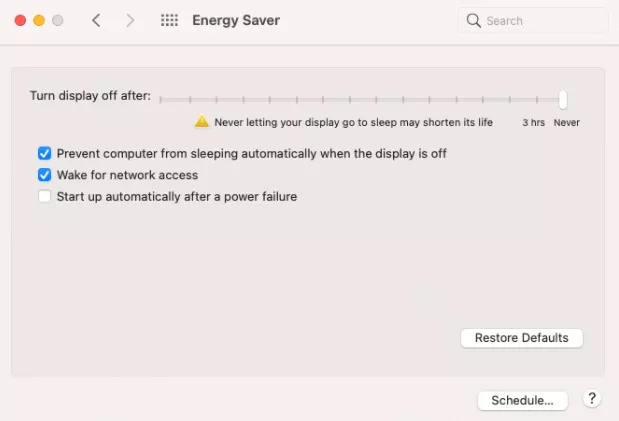The image size is (619, 421).
Task: Click the forward chevron arrow
Action: (130, 20)
